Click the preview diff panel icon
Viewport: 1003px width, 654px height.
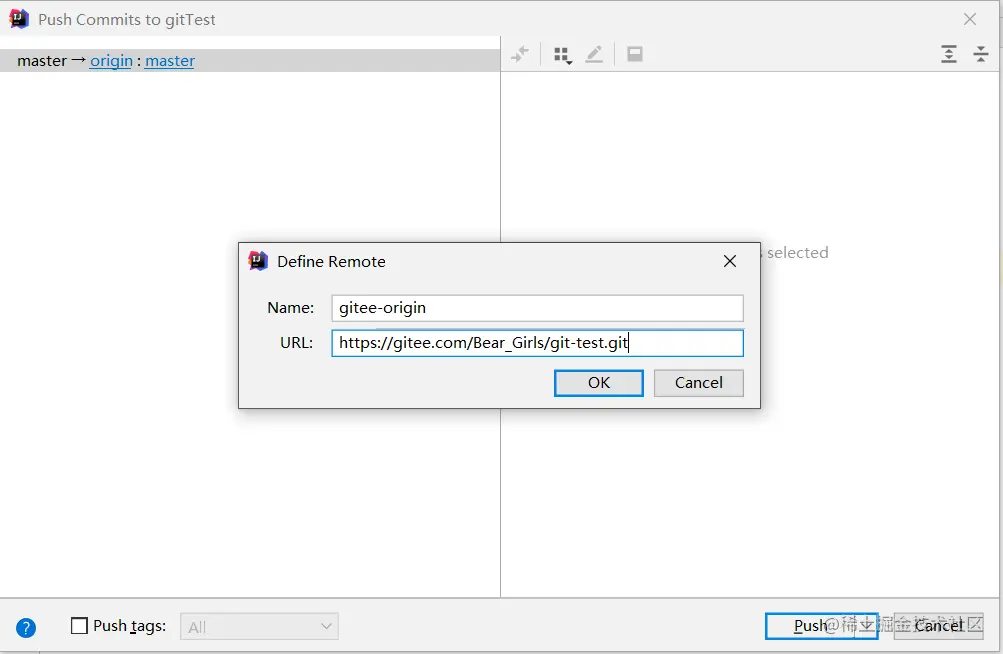click(x=635, y=54)
